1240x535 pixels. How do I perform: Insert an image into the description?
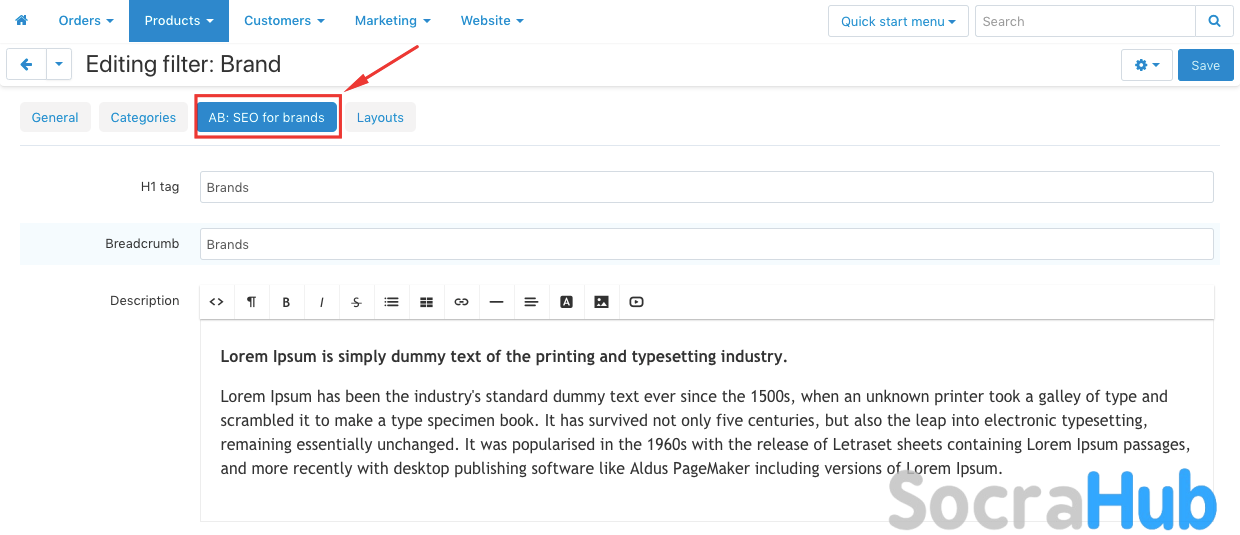[x=601, y=302]
